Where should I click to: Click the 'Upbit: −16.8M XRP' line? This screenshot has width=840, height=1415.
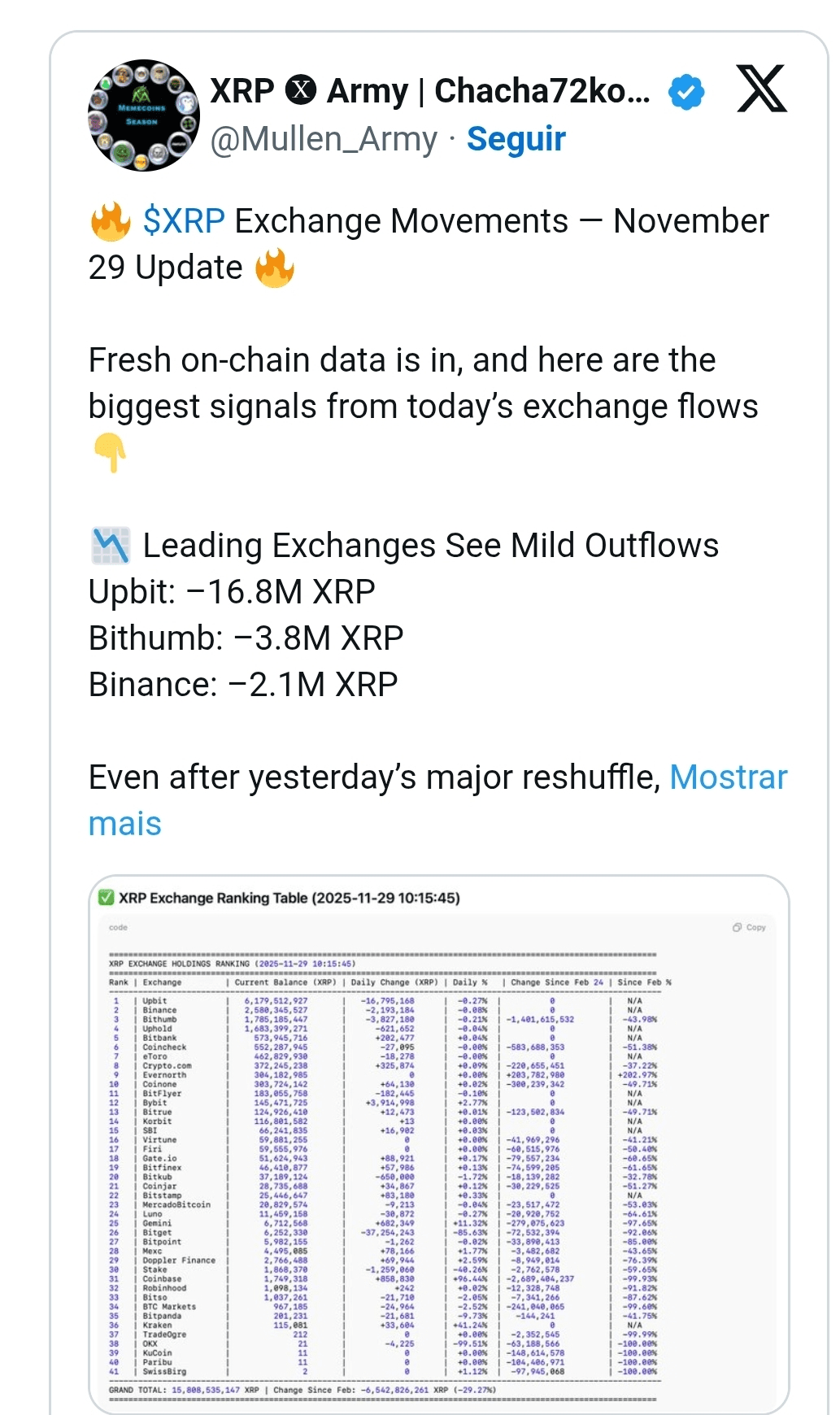(x=232, y=592)
